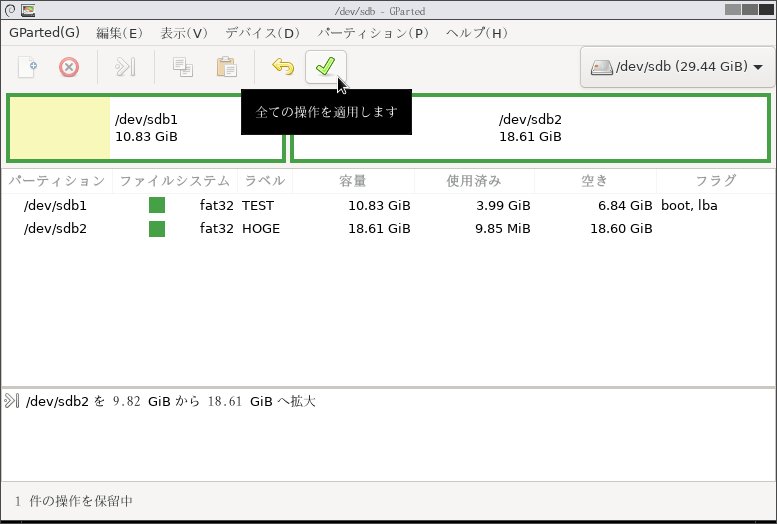Click the 3.99 GiB used cell

coord(503,205)
